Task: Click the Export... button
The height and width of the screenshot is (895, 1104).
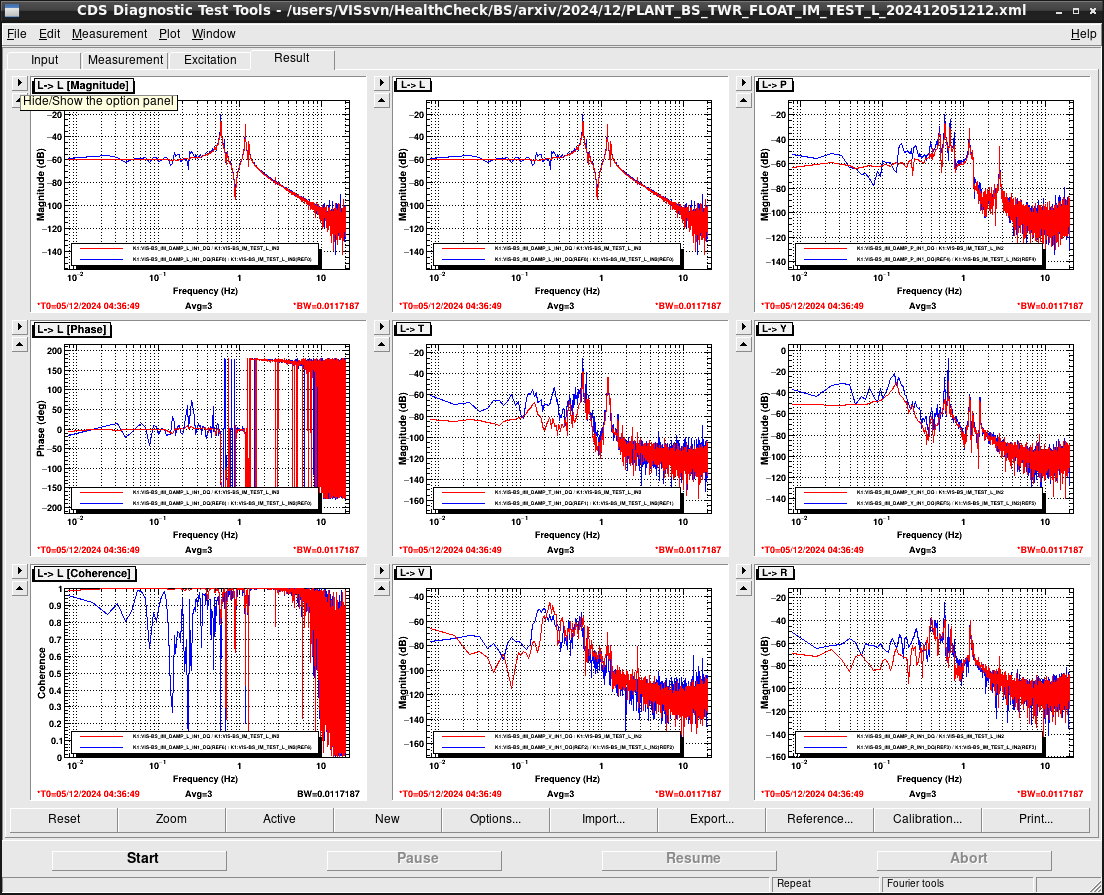Action: (711, 819)
